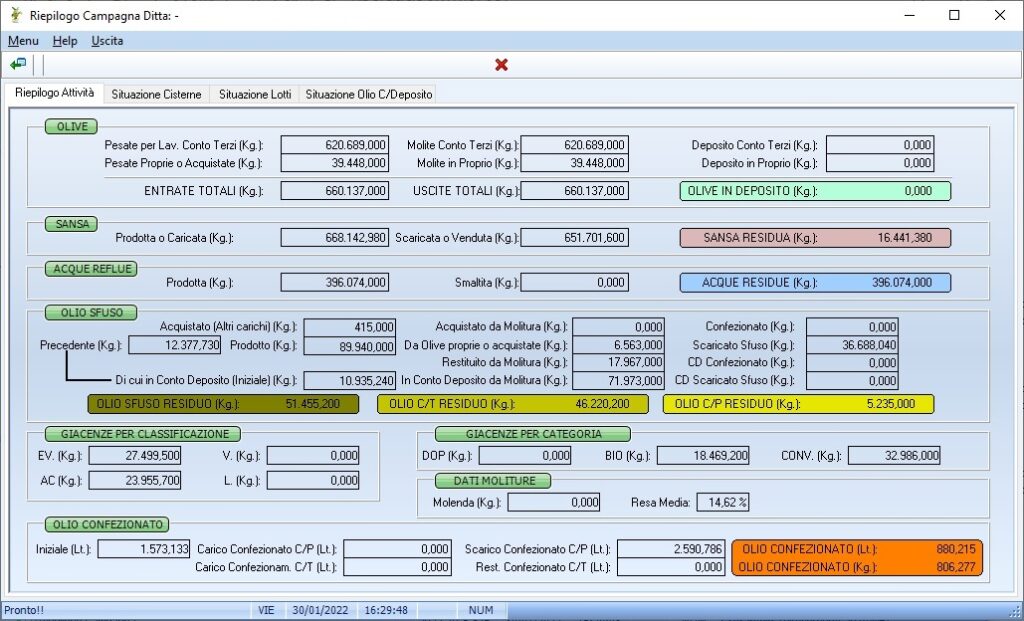Click the Confezionato (Kg.) field
Viewport: 1024px width, 621px height.
click(852, 327)
